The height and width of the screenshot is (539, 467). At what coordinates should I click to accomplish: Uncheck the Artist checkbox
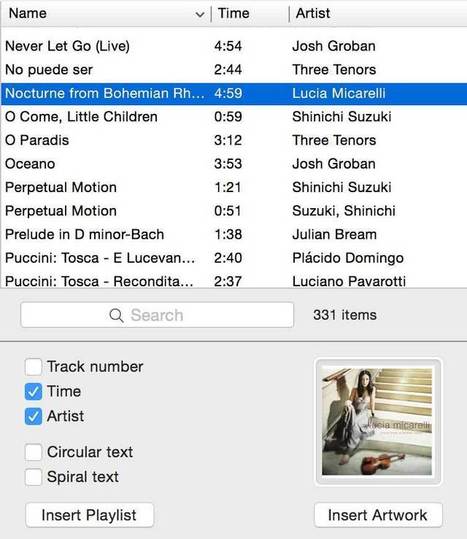click(33, 416)
